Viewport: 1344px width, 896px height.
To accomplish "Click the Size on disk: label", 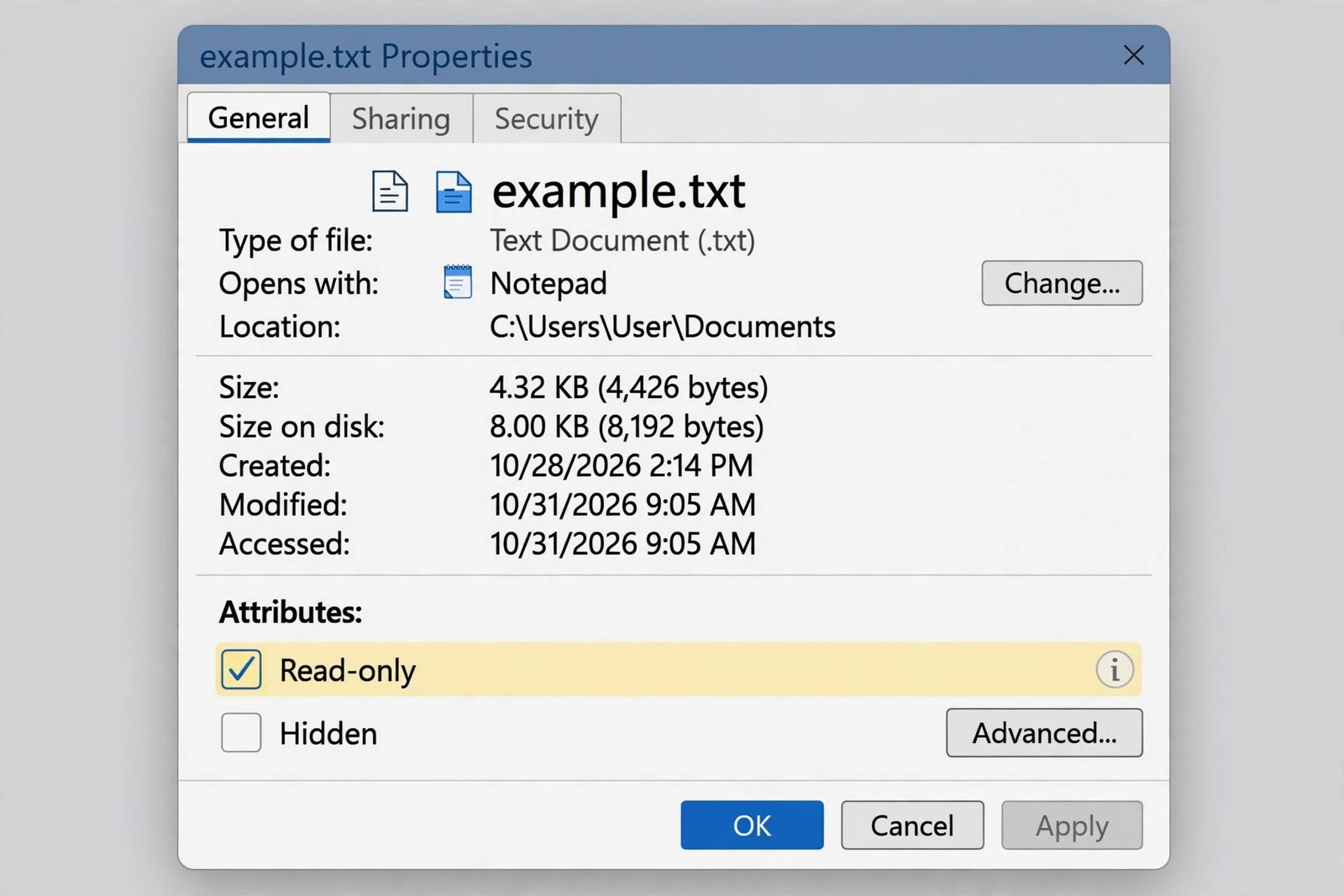I will click(x=302, y=427).
